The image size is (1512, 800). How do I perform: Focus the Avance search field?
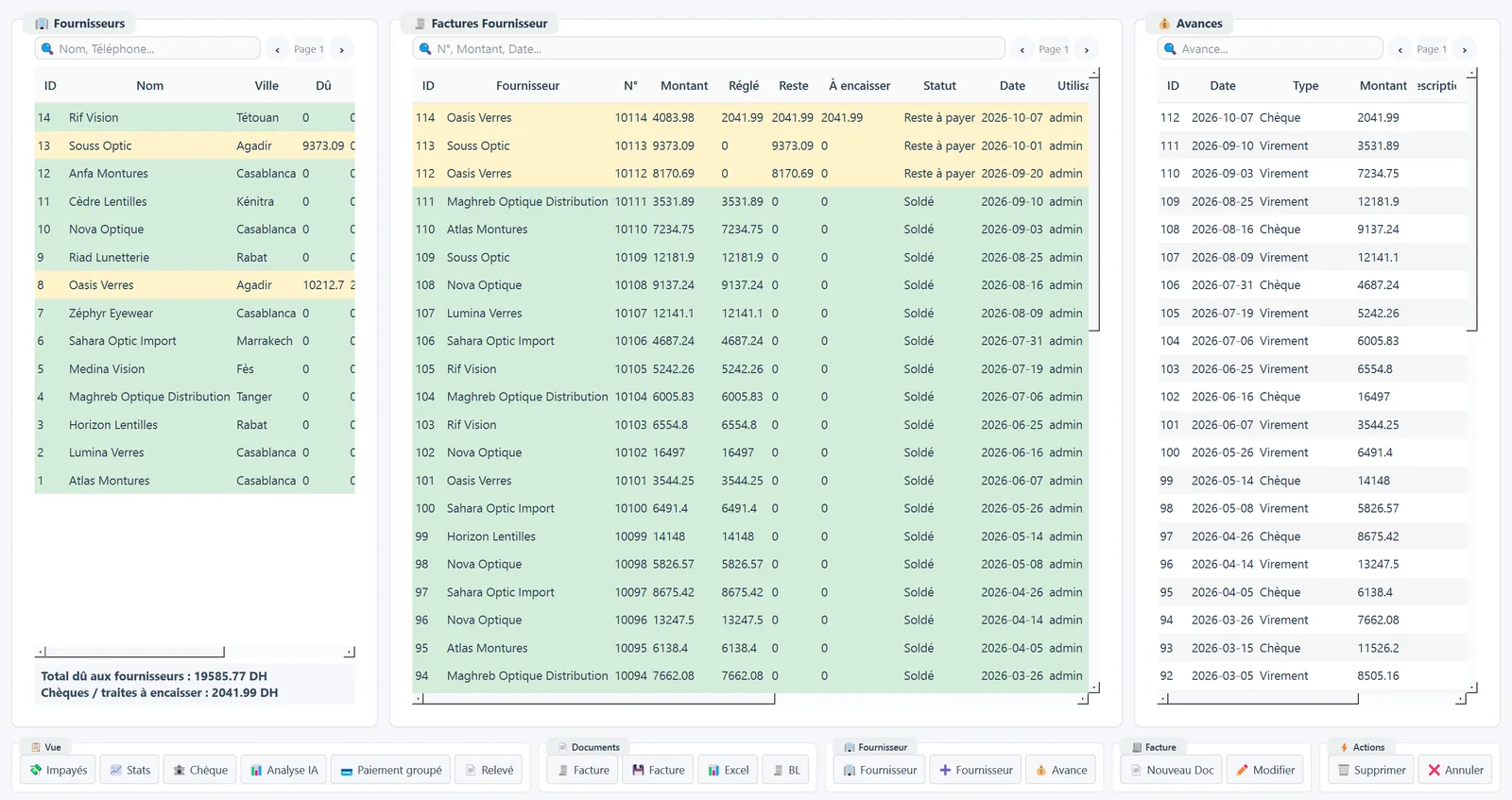click(x=1270, y=49)
